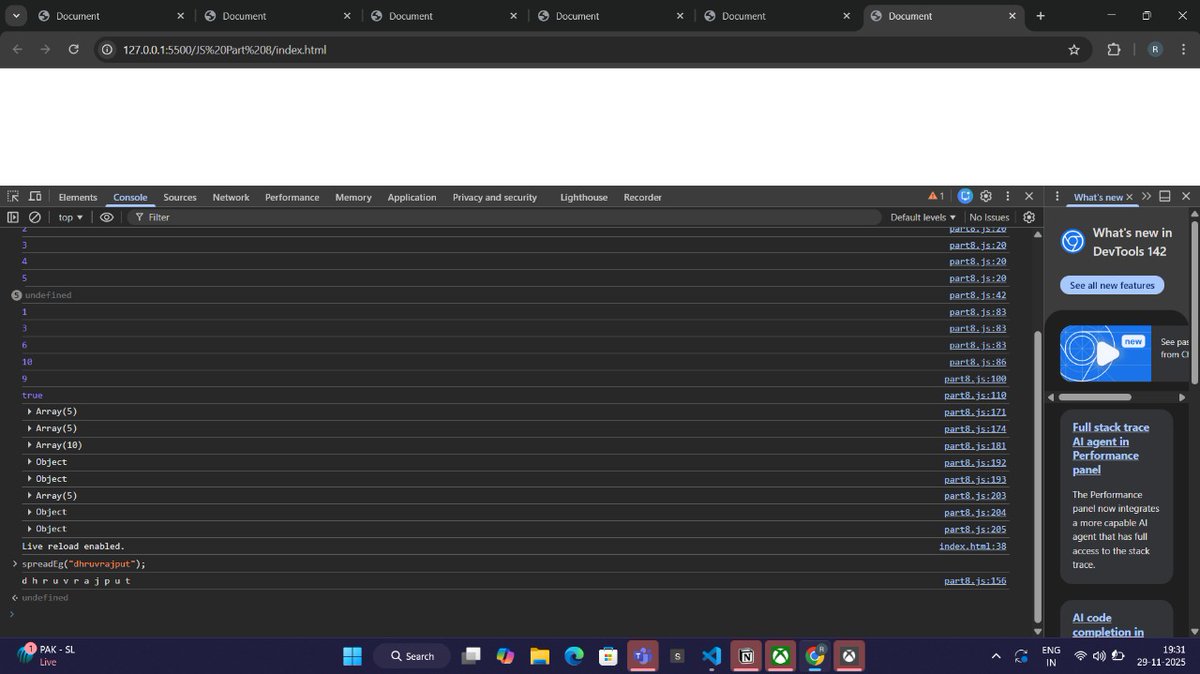Switch to the Network panel
Screen dimensions: 1200x674
[230, 196]
